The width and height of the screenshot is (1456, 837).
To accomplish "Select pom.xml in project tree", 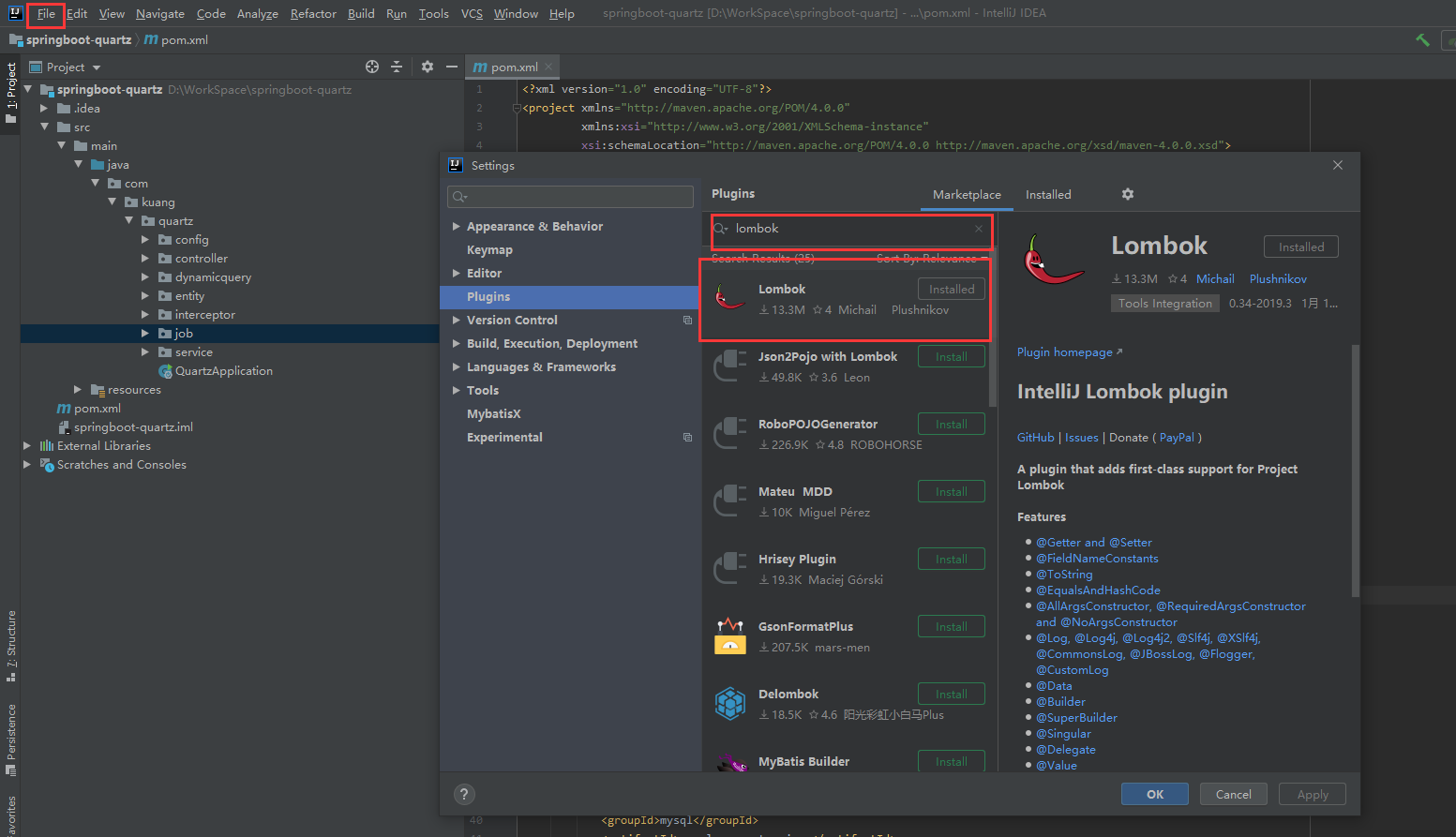I will [98, 409].
